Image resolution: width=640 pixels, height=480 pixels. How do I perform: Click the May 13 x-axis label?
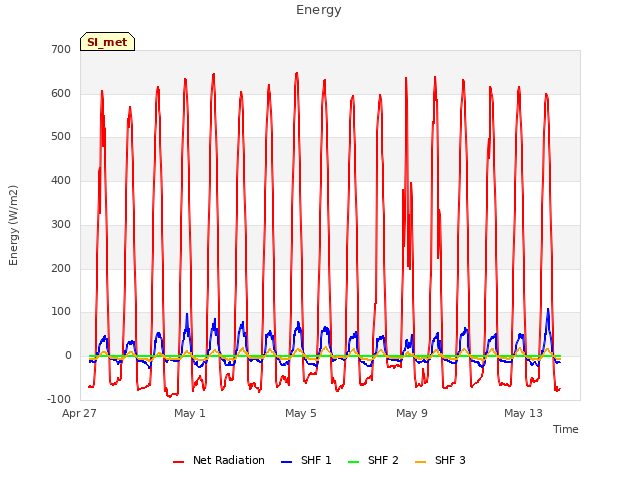pyautogui.click(x=523, y=413)
